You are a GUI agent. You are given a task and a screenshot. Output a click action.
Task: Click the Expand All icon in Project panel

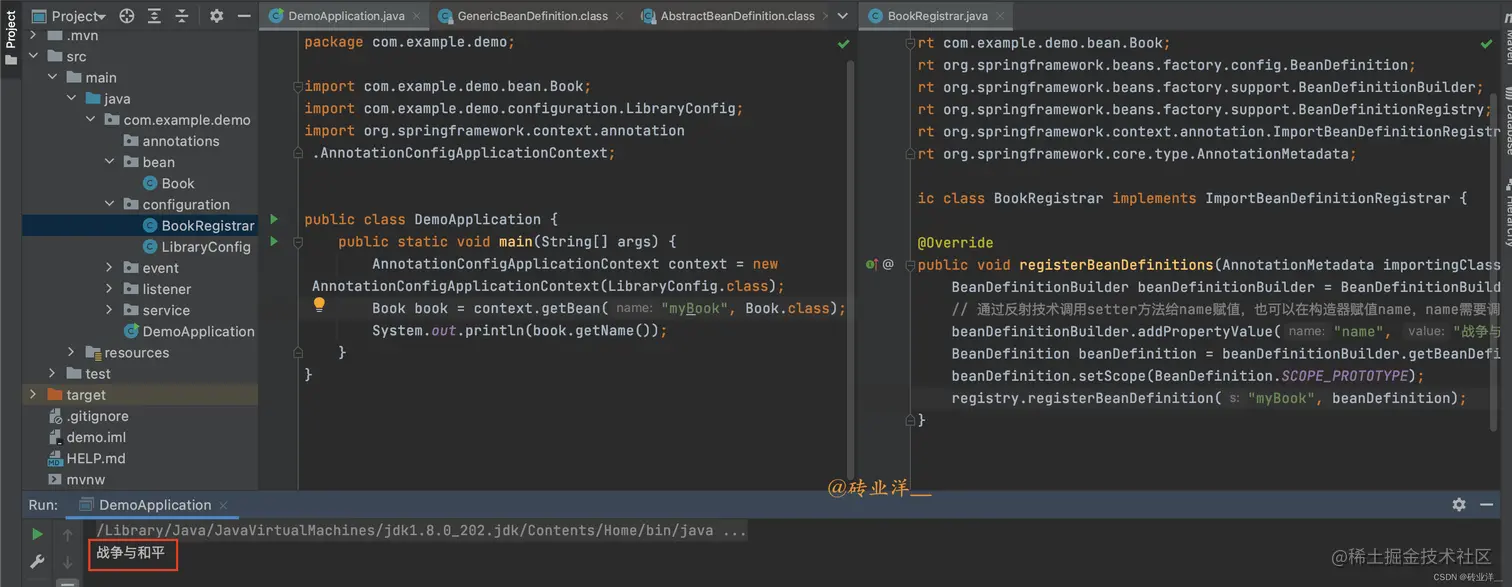pos(155,16)
